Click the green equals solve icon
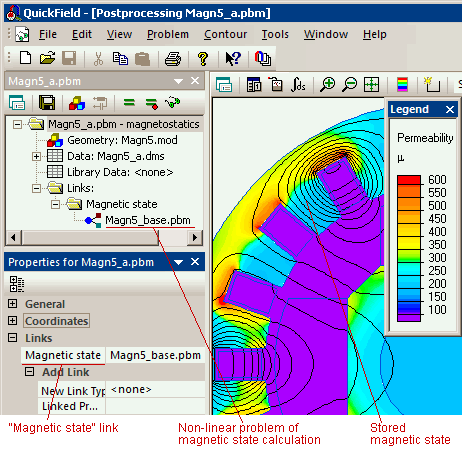The image size is (462, 450). point(129,103)
